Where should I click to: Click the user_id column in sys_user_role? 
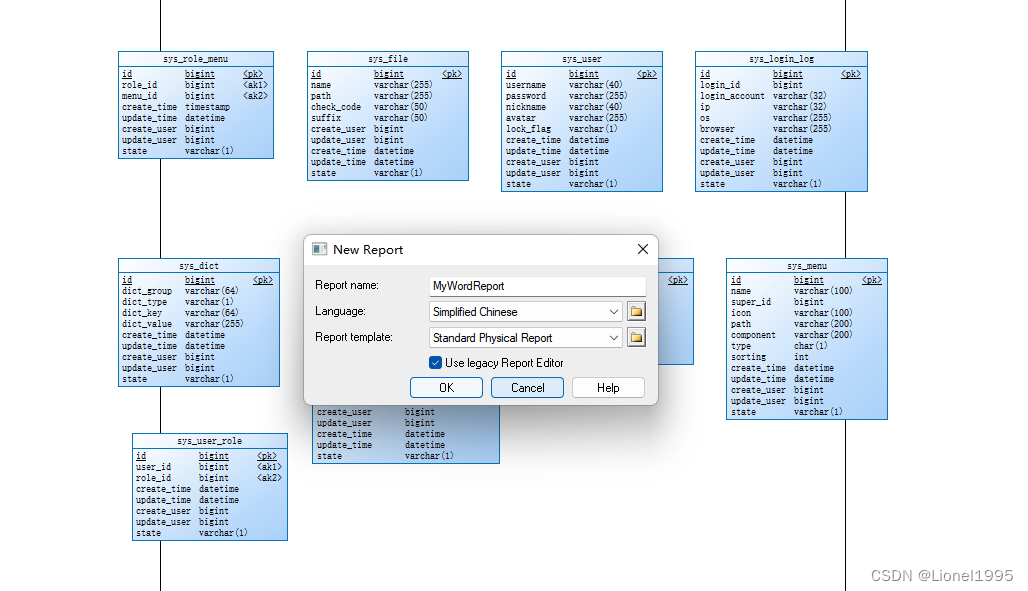153,467
